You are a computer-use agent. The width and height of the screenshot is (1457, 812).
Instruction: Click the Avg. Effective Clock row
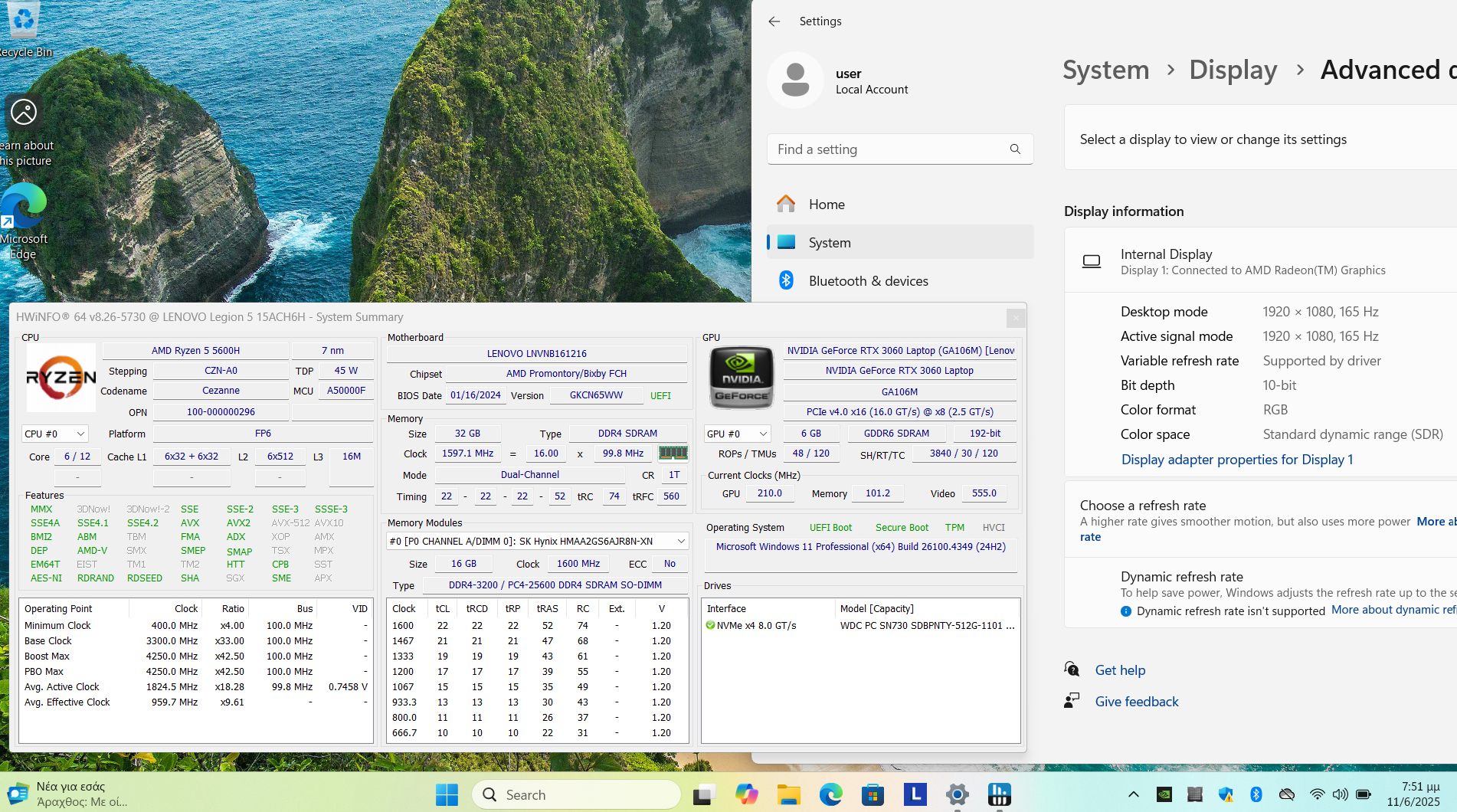(196, 702)
